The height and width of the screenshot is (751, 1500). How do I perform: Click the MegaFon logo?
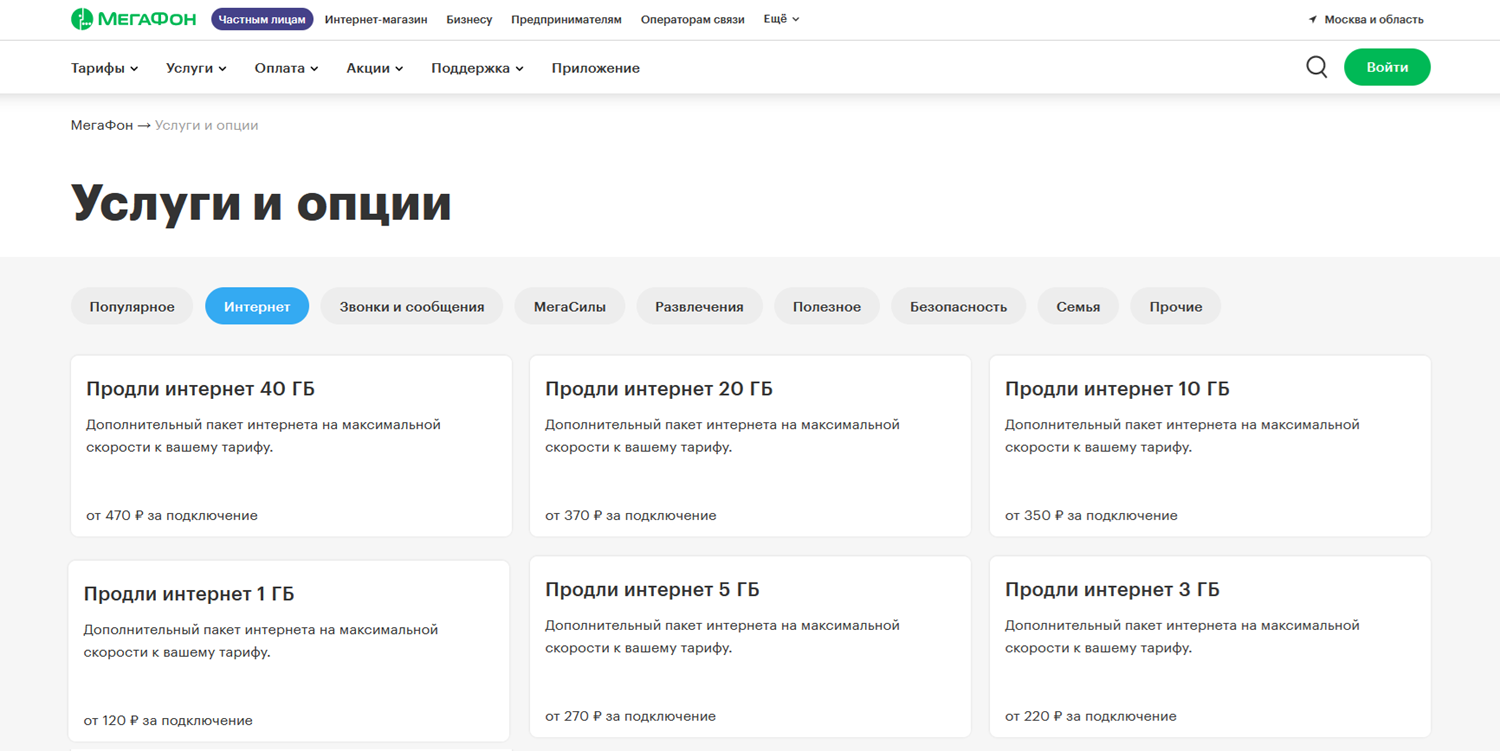pyautogui.click(x=133, y=19)
